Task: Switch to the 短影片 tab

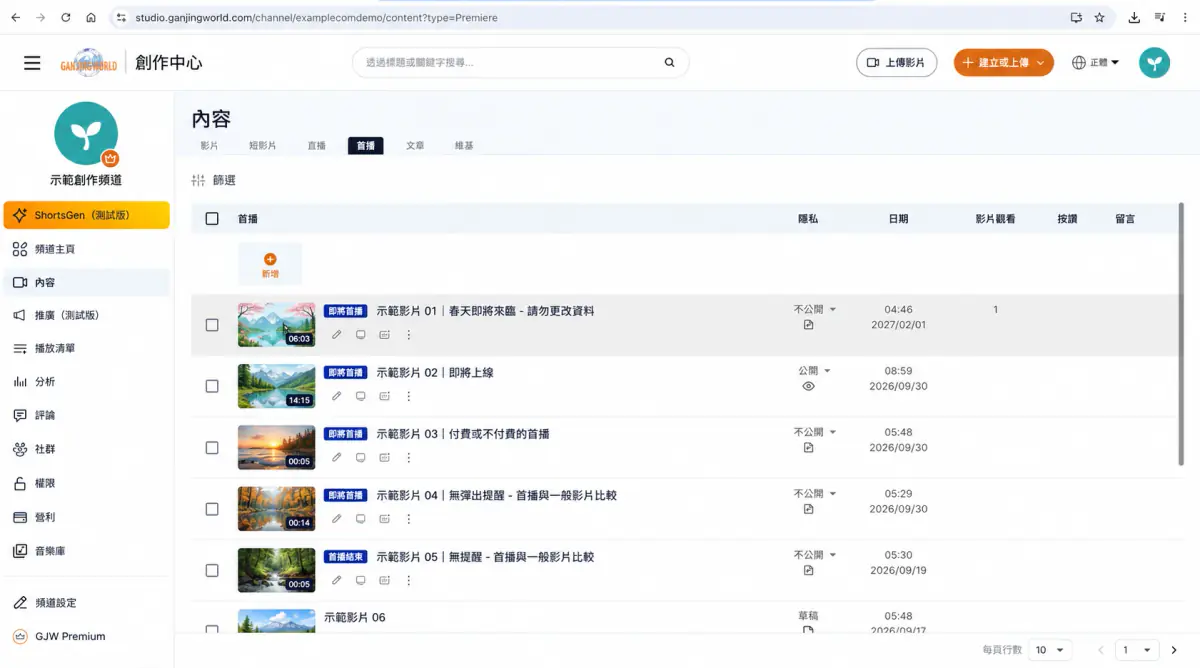Action: (x=263, y=146)
